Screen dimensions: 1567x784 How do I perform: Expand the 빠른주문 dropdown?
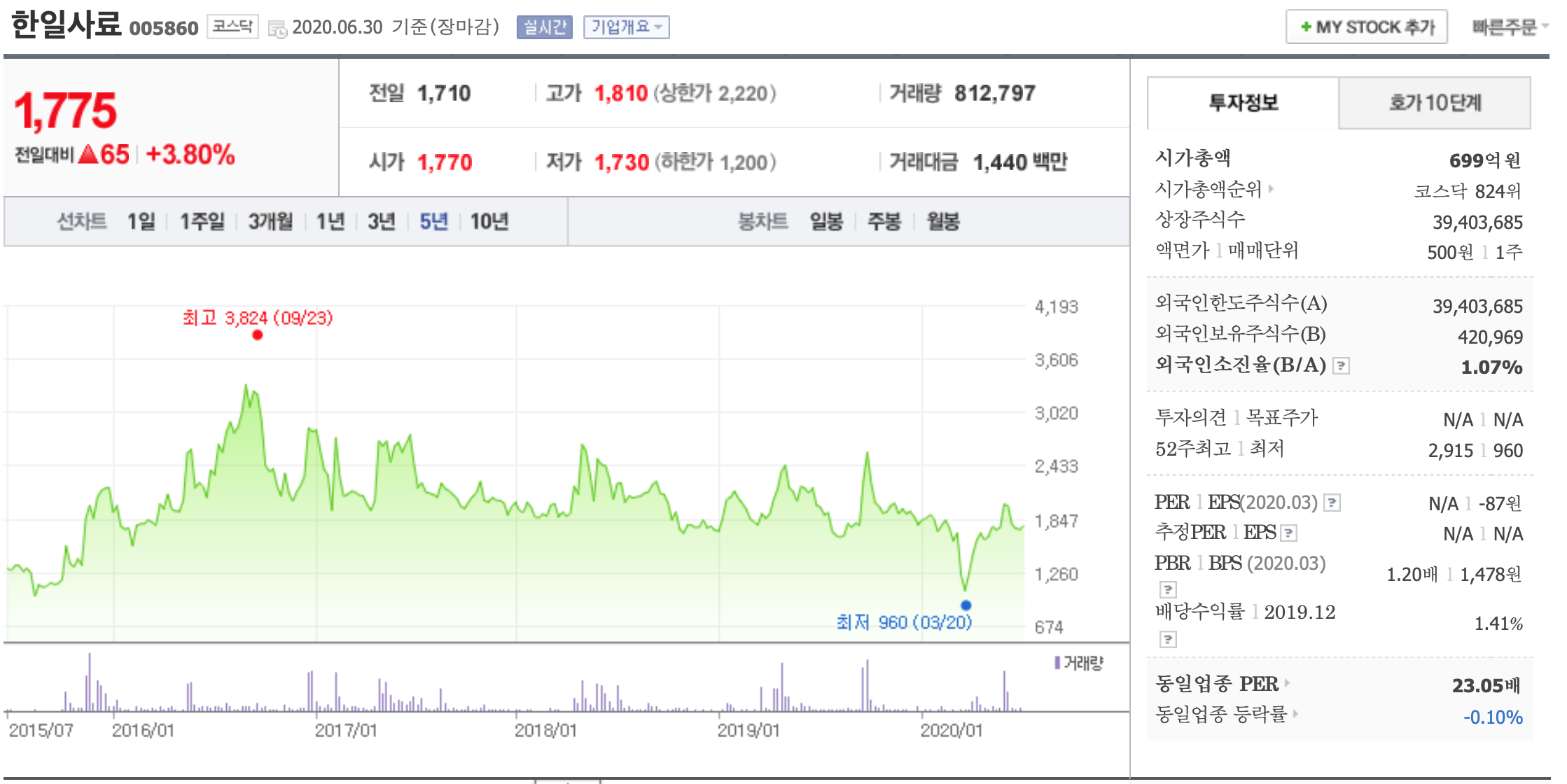[x=1509, y=27]
